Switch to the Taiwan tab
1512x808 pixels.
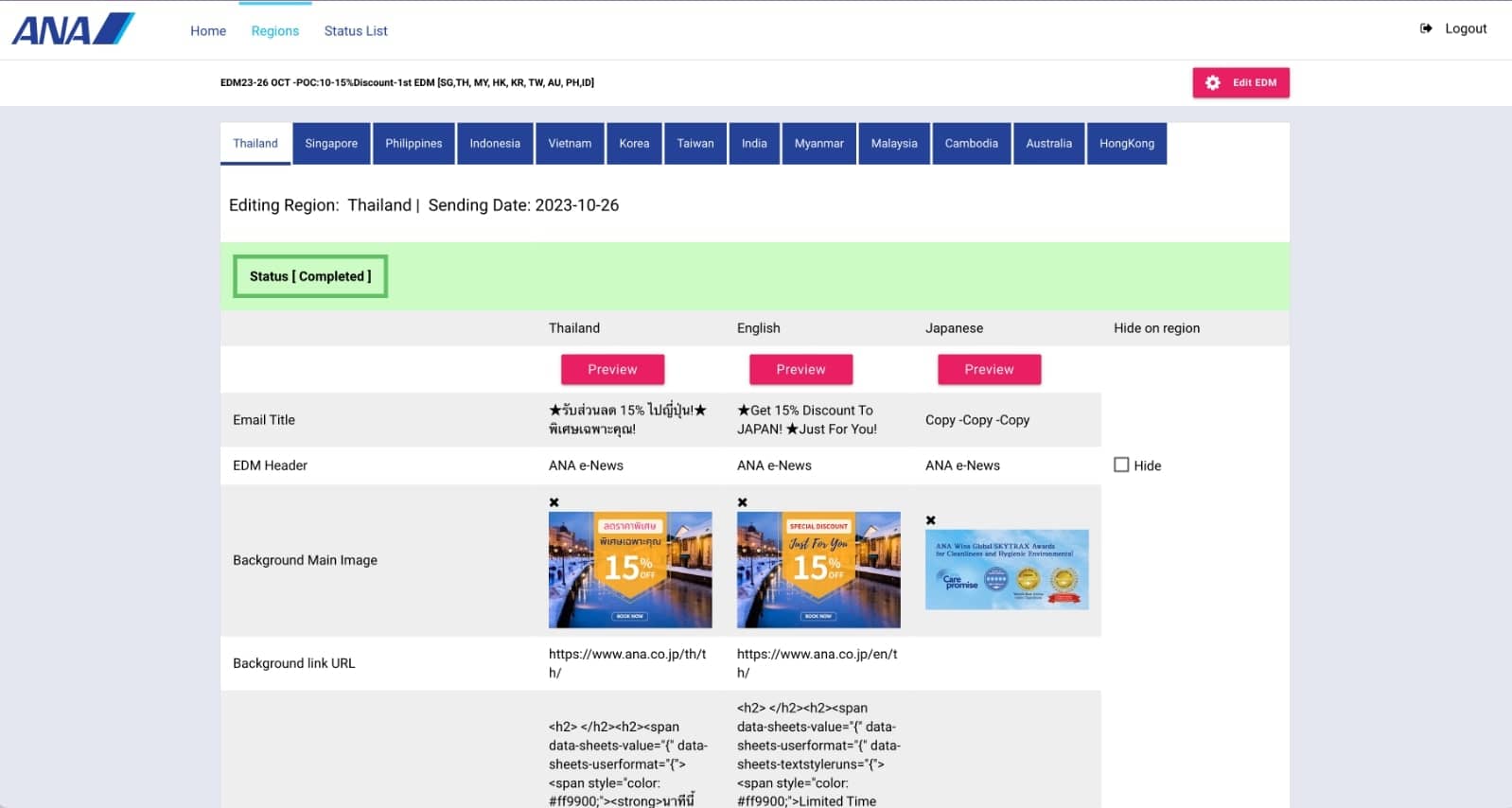click(x=695, y=144)
